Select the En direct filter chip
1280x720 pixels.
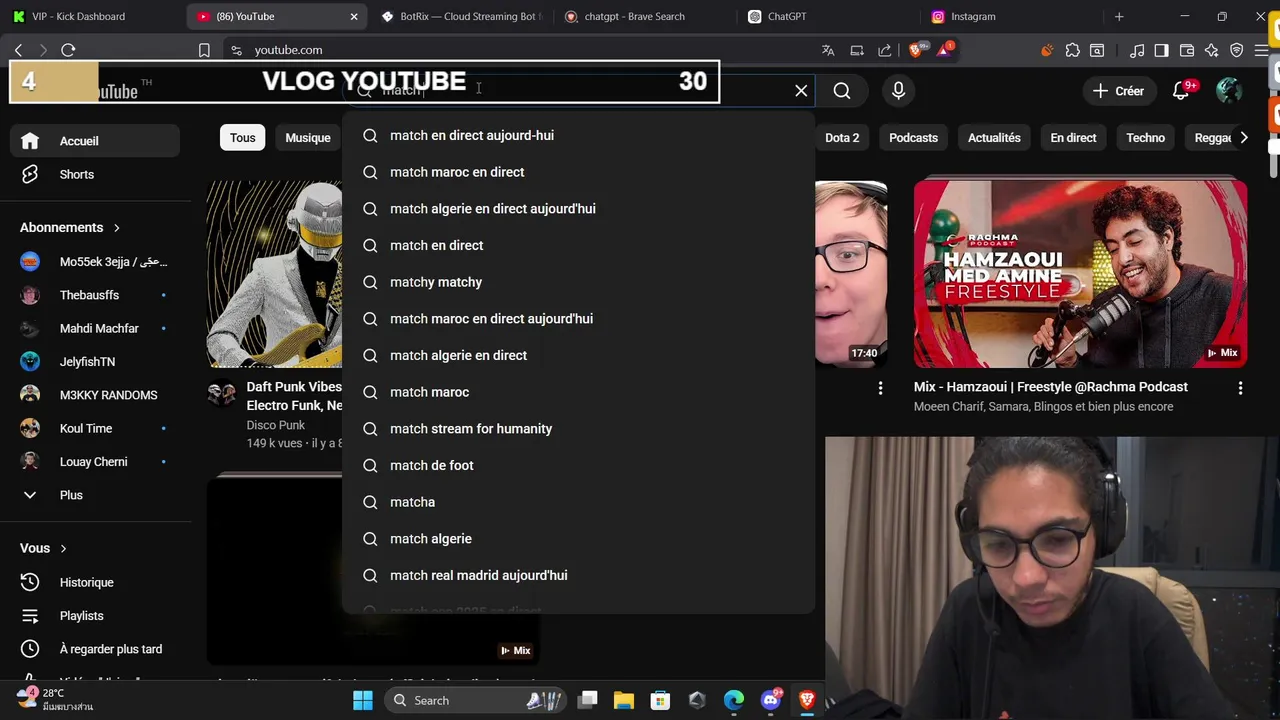(1073, 138)
